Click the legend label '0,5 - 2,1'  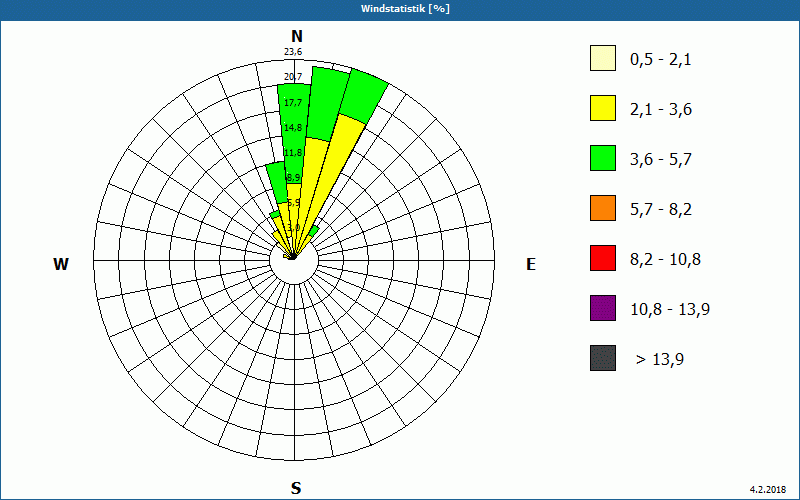pyautogui.click(x=661, y=60)
